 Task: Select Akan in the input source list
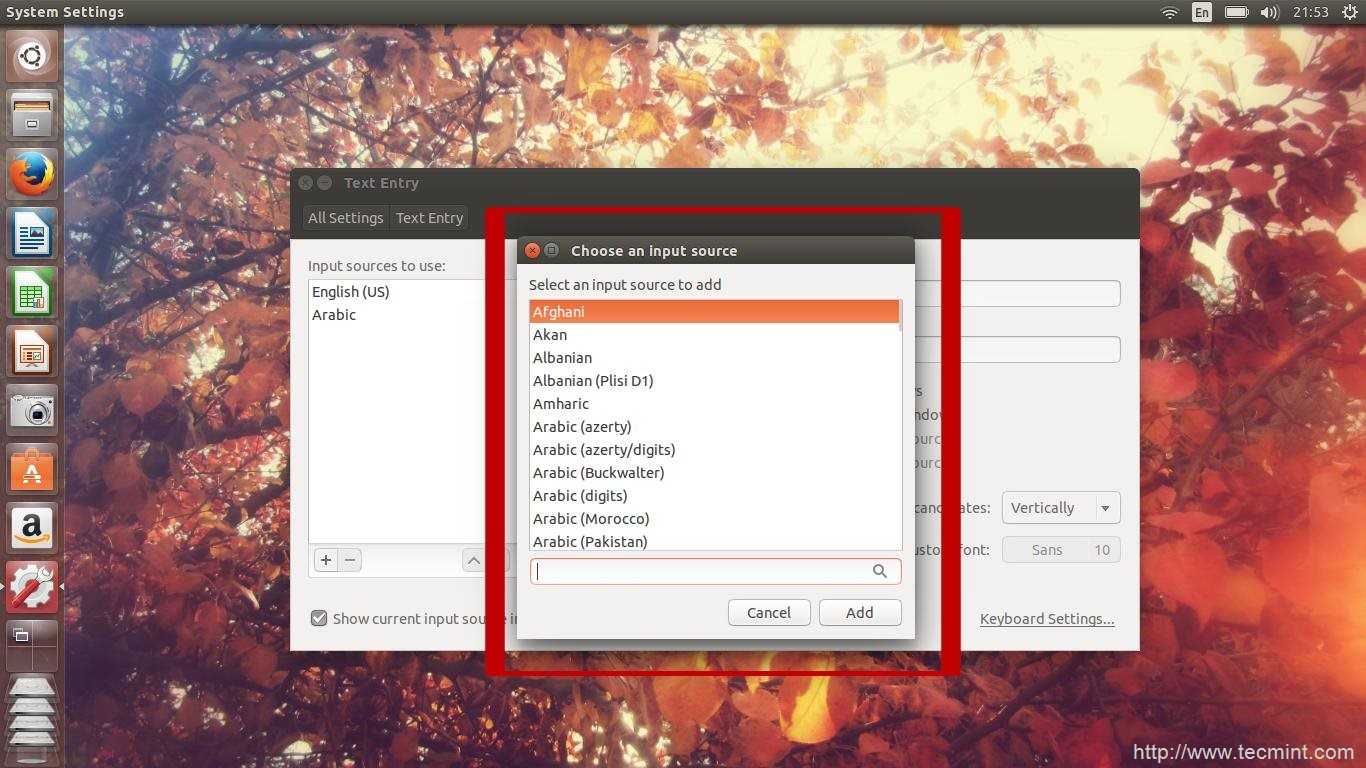point(714,335)
